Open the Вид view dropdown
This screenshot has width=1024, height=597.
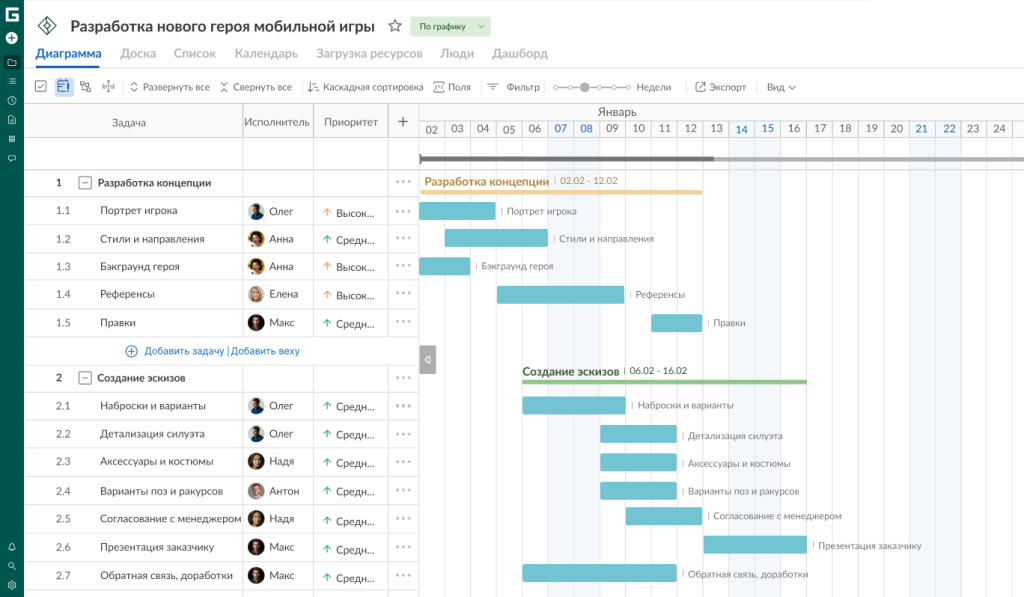(781, 87)
